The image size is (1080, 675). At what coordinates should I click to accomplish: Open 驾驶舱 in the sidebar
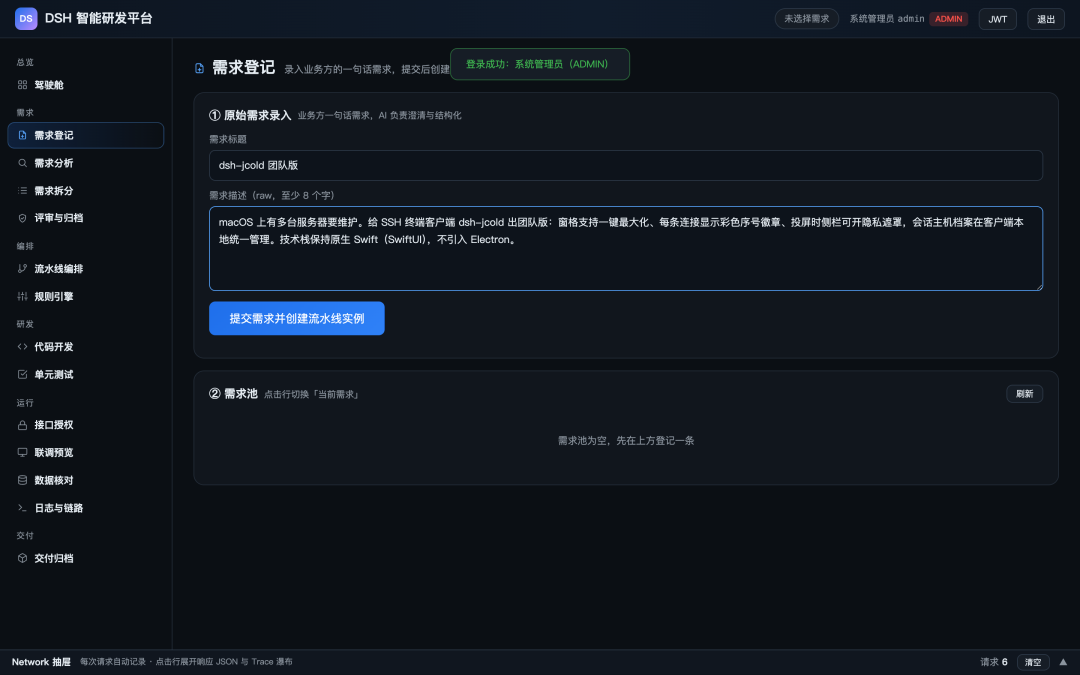point(85,85)
